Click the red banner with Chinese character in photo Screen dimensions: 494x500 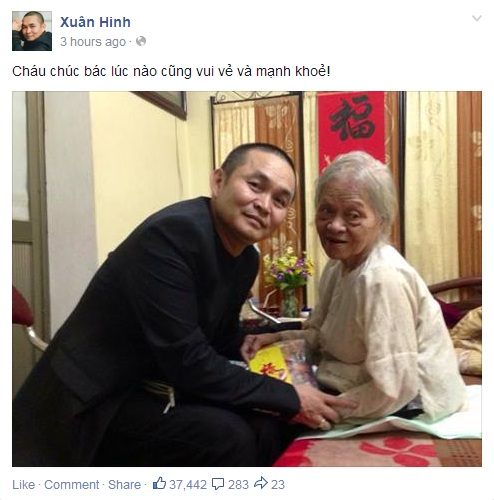[352, 128]
